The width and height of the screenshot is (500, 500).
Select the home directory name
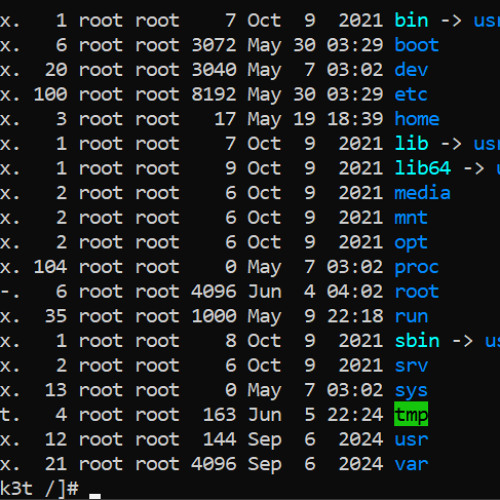tap(417, 119)
